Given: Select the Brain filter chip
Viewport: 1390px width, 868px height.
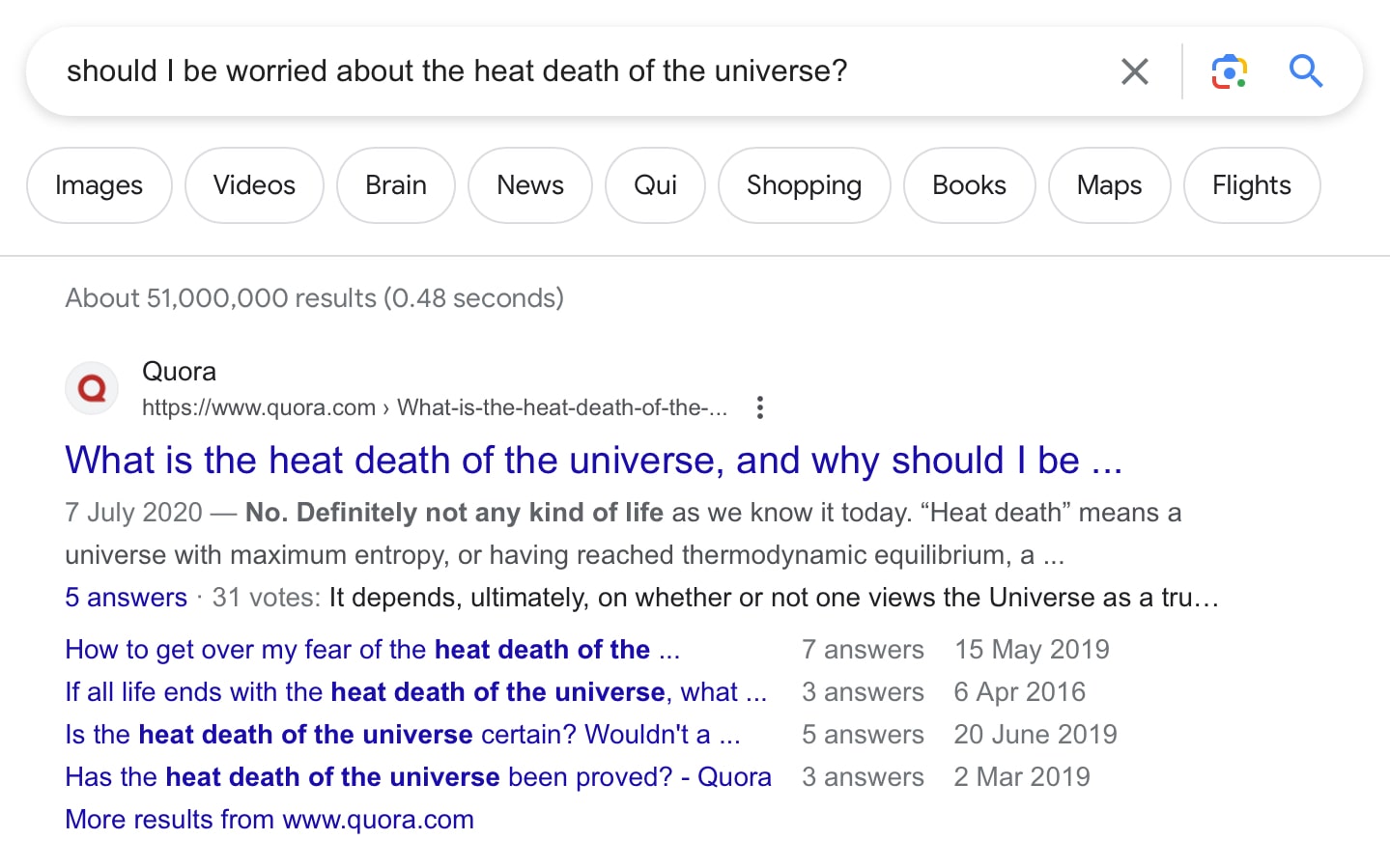Looking at the screenshot, I should 395,185.
